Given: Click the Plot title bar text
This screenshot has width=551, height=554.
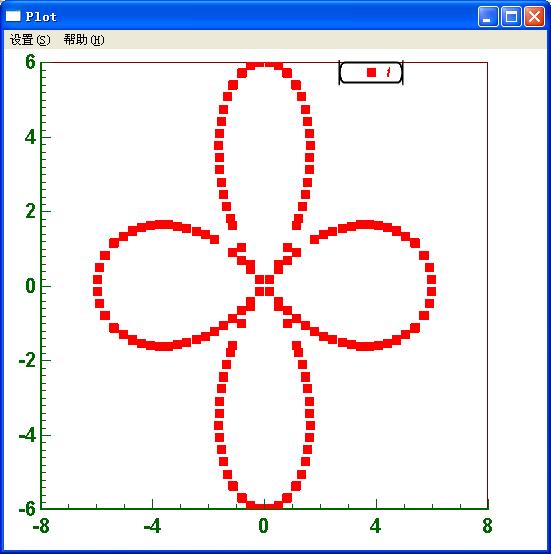Looking at the screenshot, I should coord(41,17).
